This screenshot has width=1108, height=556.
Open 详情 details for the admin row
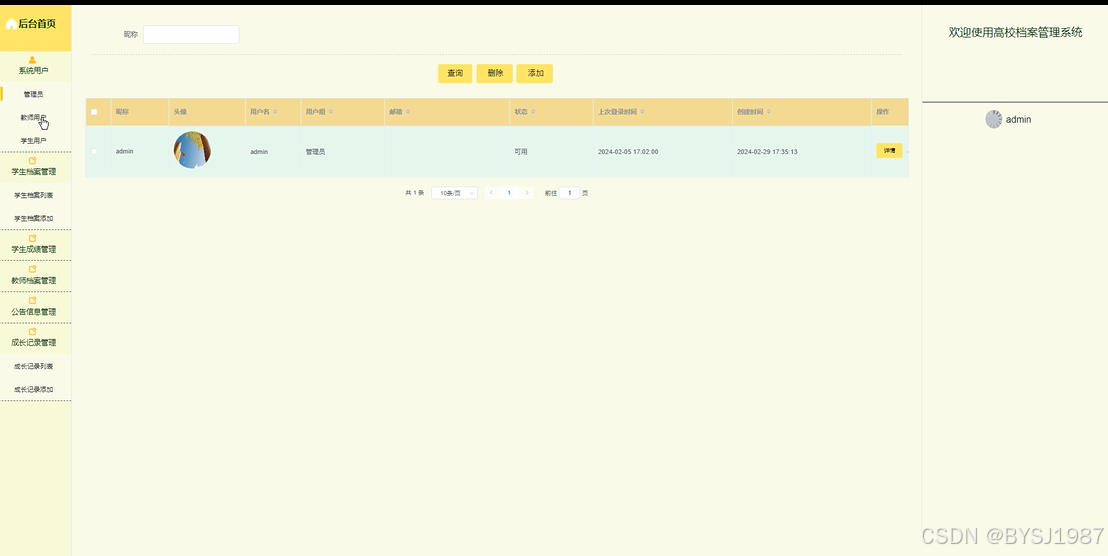[889, 150]
